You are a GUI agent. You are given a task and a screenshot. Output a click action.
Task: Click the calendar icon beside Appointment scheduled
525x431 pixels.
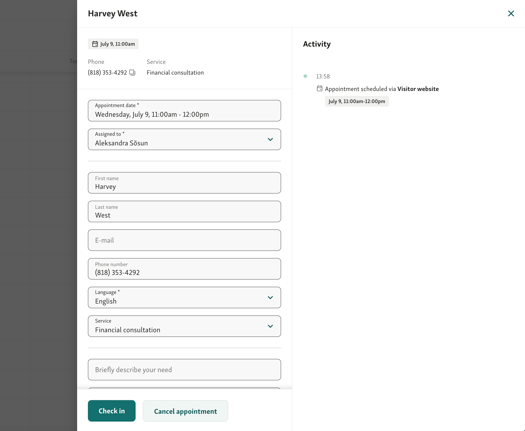click(x=319, y=89)
